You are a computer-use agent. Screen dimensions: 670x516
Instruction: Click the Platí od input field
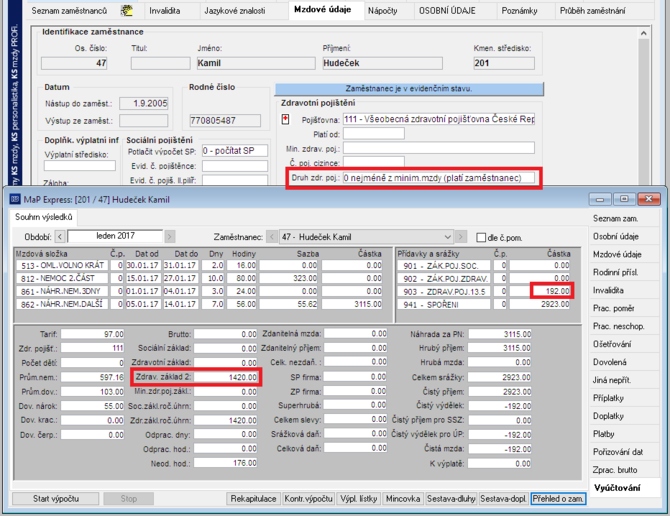(374, 134)
